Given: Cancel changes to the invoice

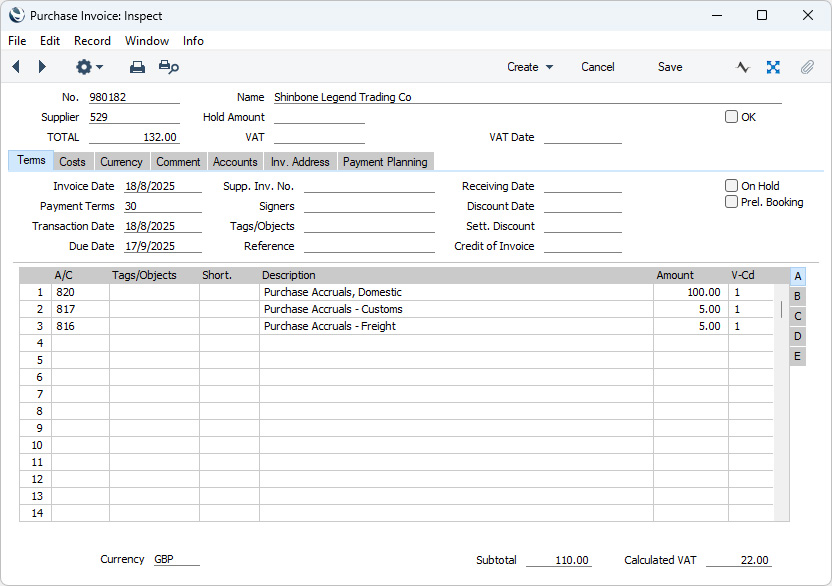Looking at the screenshot, I should (x=597, y=67).
